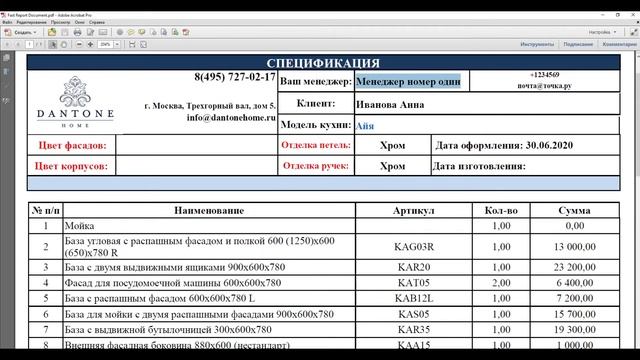Click the read mode expand icon
Image resolution: width=640 pixels, height=360 pixels.
click(633, 32)
